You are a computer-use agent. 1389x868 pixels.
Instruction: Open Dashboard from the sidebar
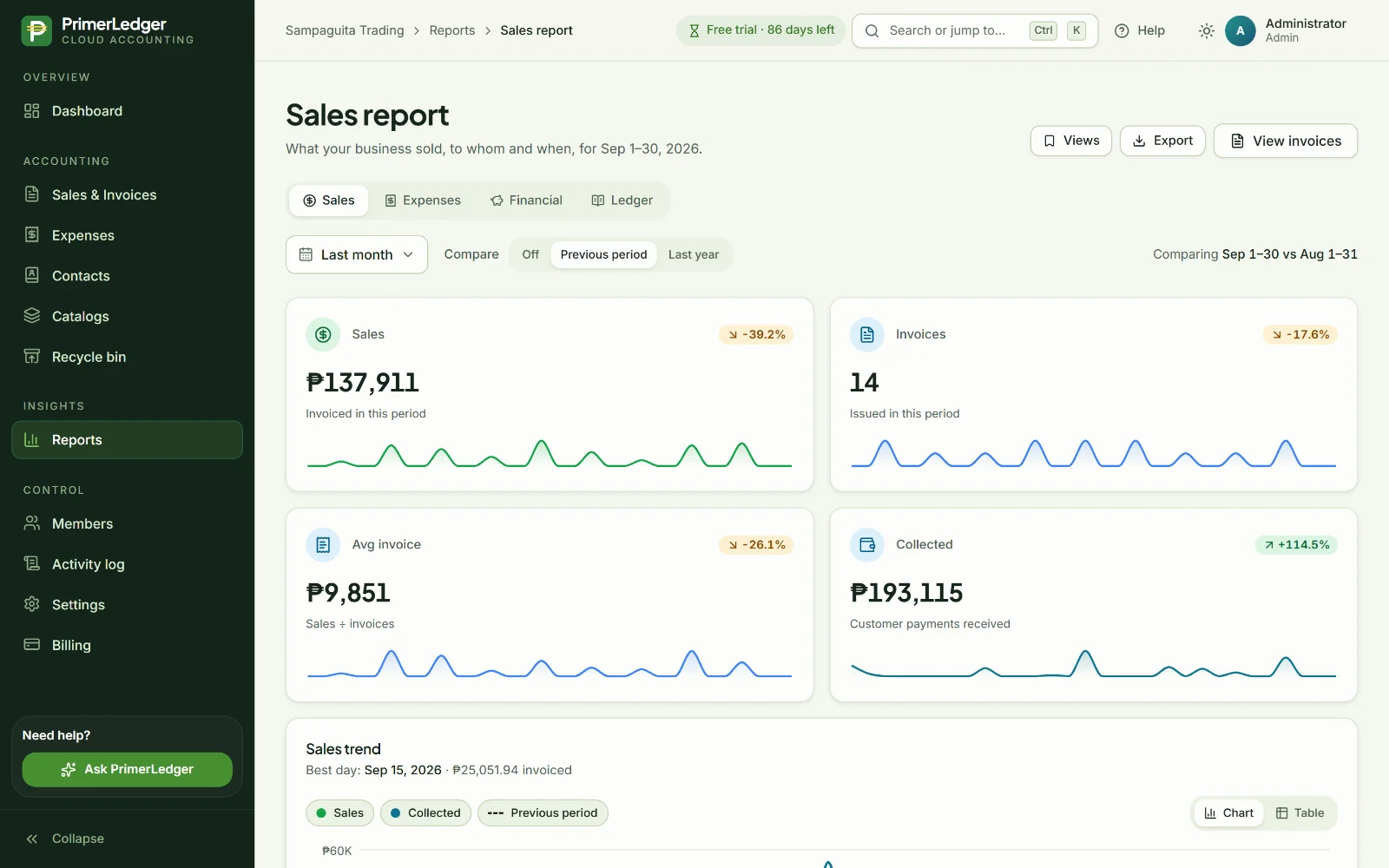(x=127, y=111)
